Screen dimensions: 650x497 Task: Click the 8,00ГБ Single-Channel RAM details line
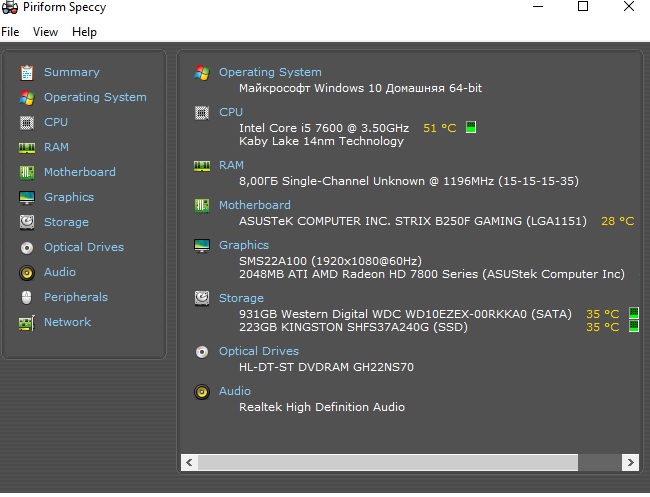click(x=409, y=181)
